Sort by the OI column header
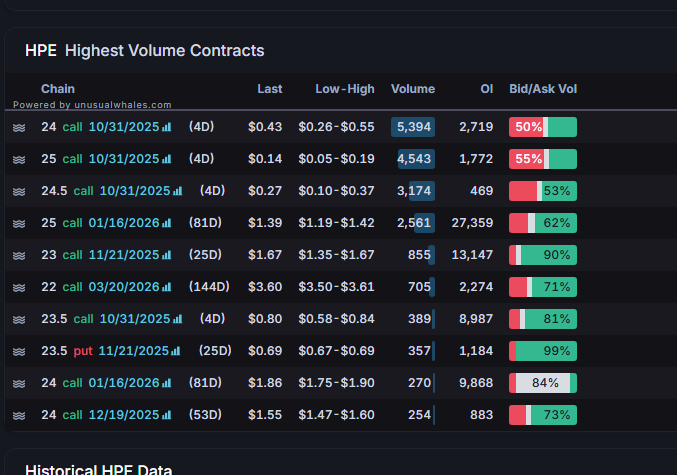677x475 pixels. click(487, 89)
